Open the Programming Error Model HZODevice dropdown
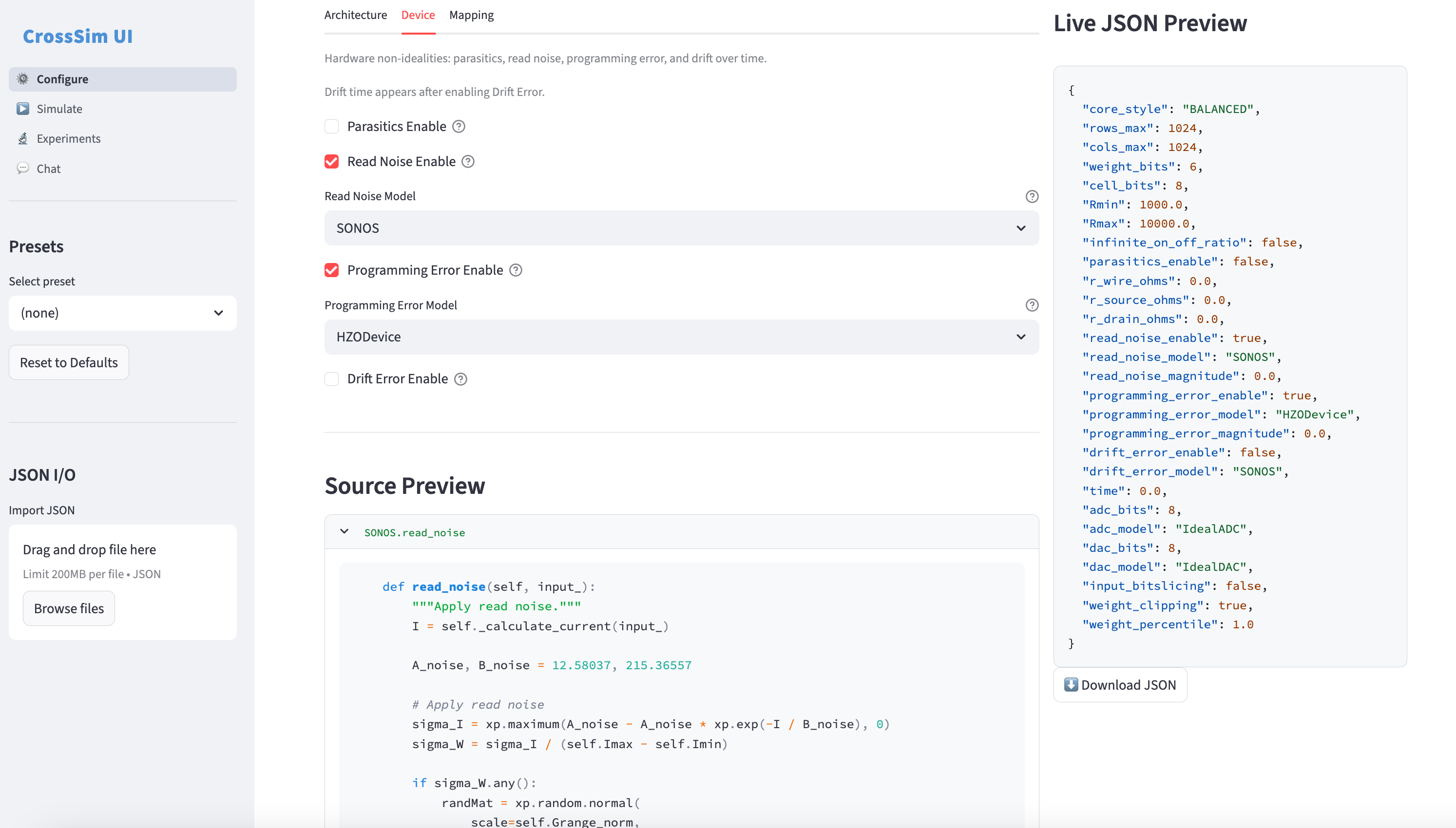Viewport: 1456px width, 828px height. 681,337
